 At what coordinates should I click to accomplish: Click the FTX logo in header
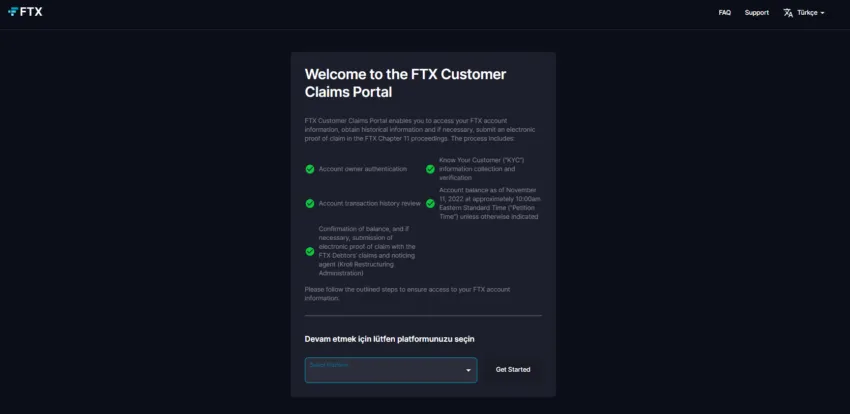tap(25, 12)
